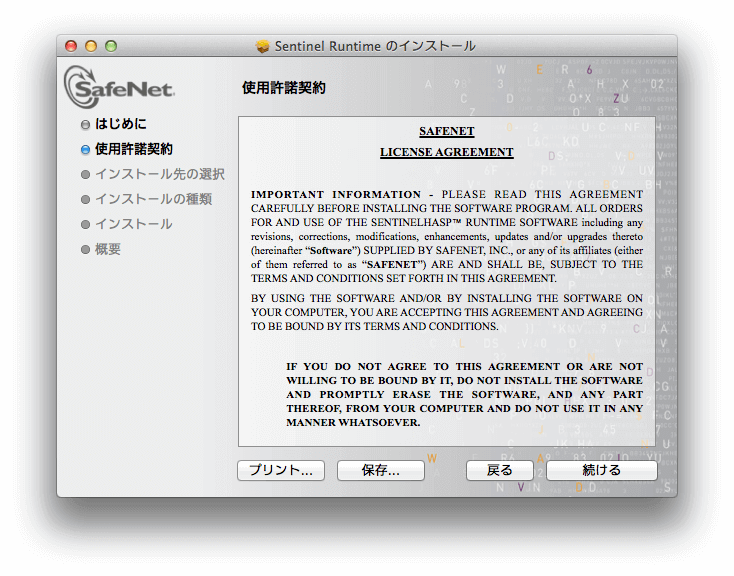The image size is (734, 576).
Task: Click the SafeNet logo
Action: [119, 87]
